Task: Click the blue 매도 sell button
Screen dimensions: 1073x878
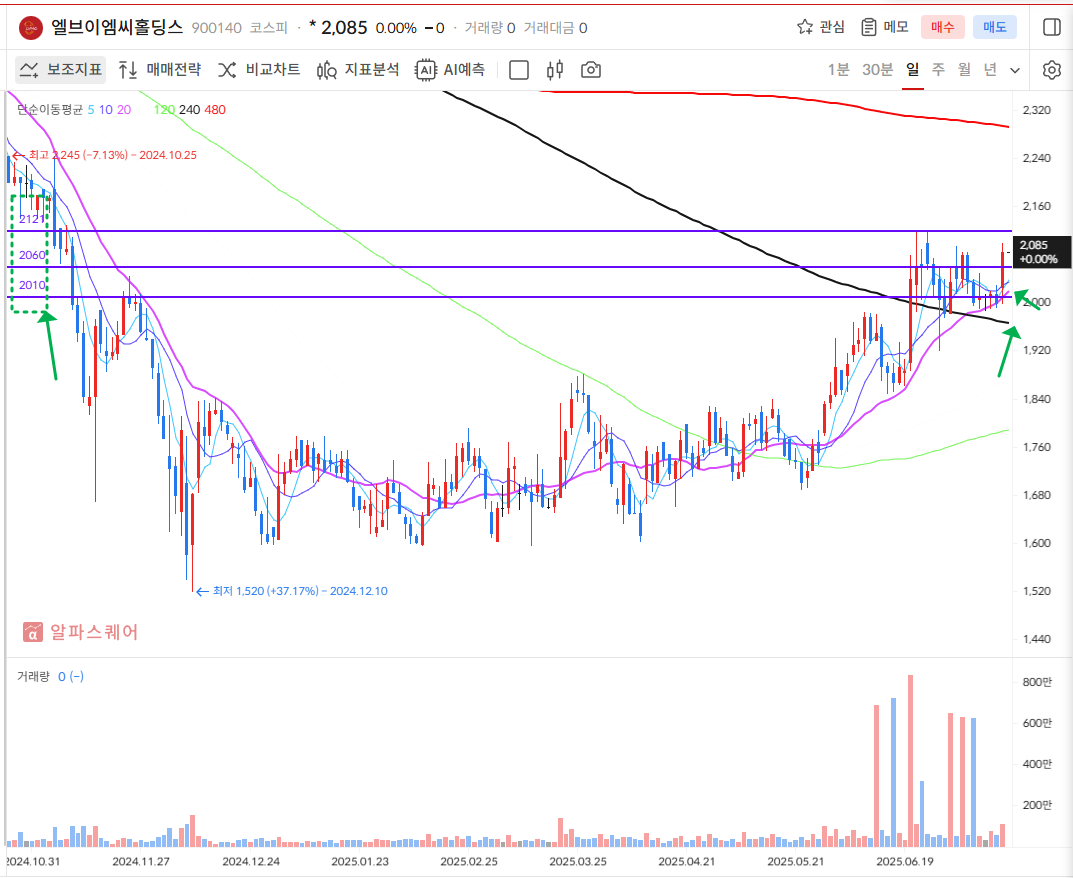Action: [x=994, y=27]
